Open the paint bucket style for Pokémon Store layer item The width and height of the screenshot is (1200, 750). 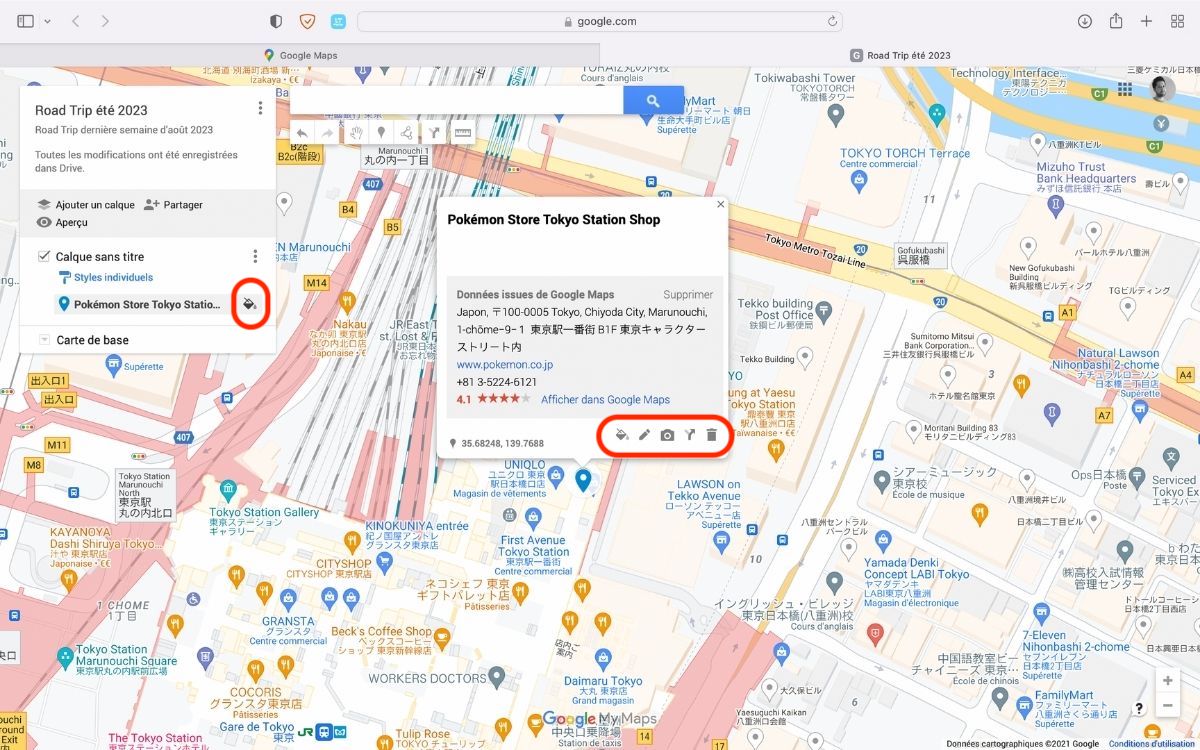[249, 304]
